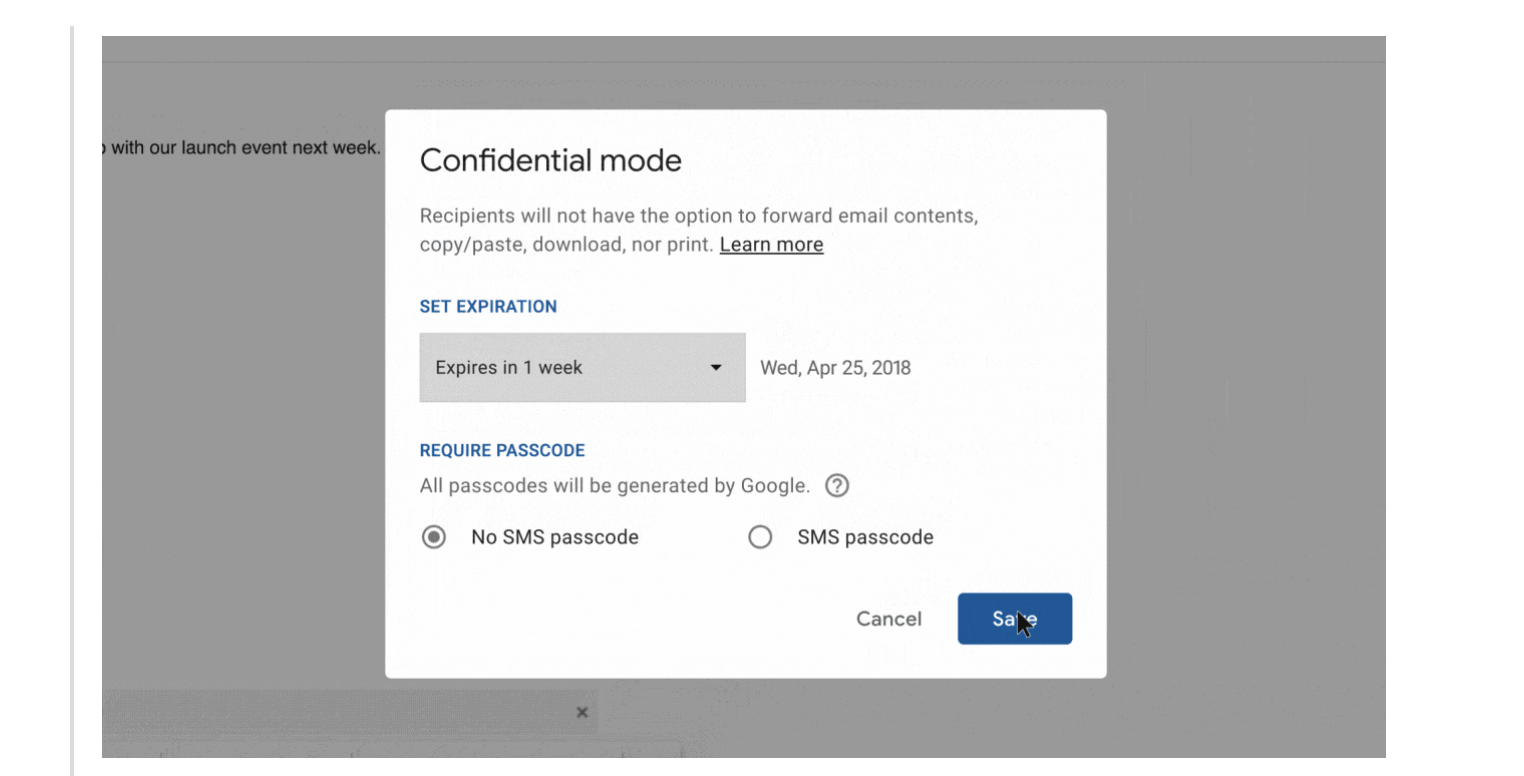Select the SMS passcode radio button
This screenshot has width=1524, height=776.
pyautogui.click(x=760, y=537)
